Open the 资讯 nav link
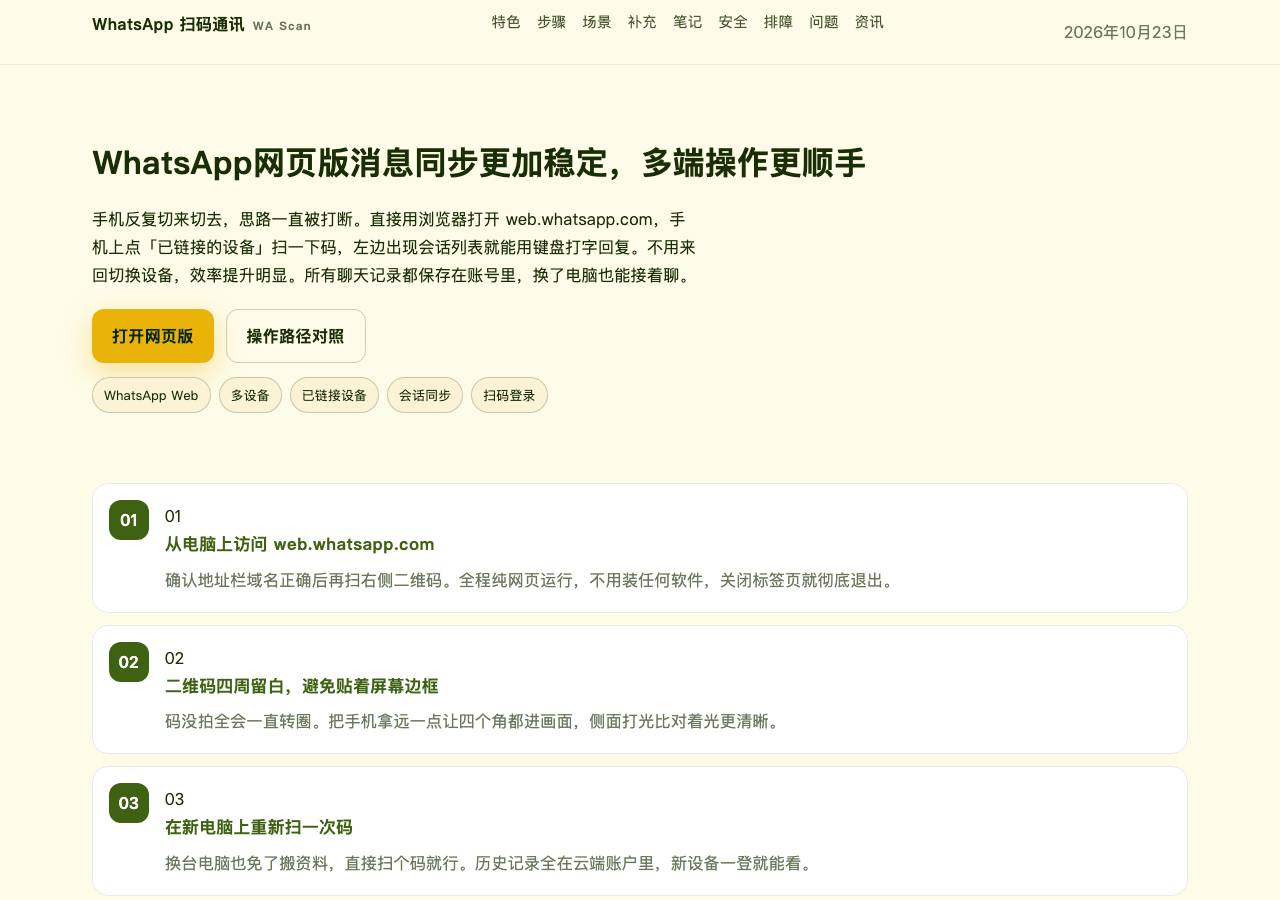The width and height of the screenshot is (1280, 900). coord(869,22)
